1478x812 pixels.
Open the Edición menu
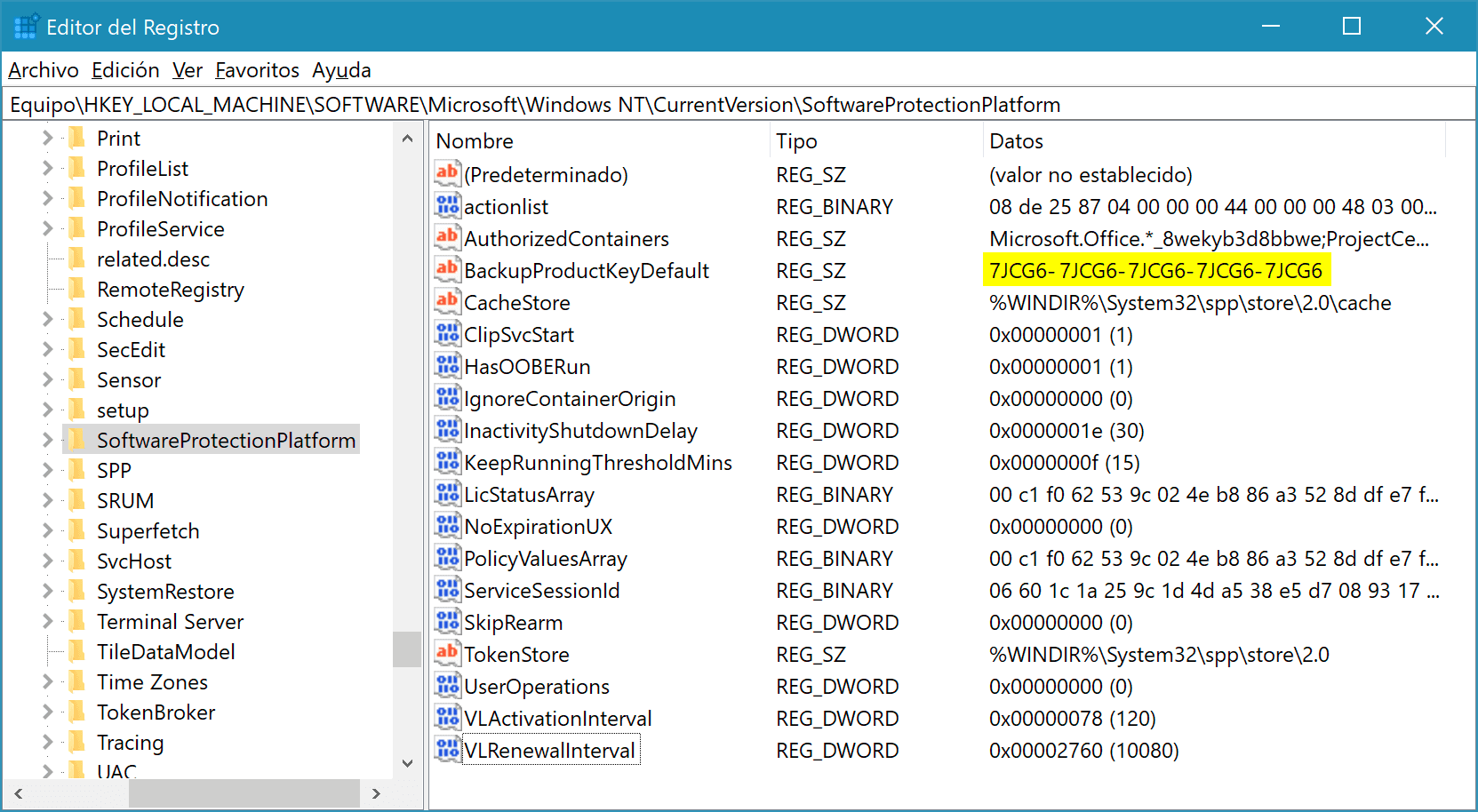(125, 70)
